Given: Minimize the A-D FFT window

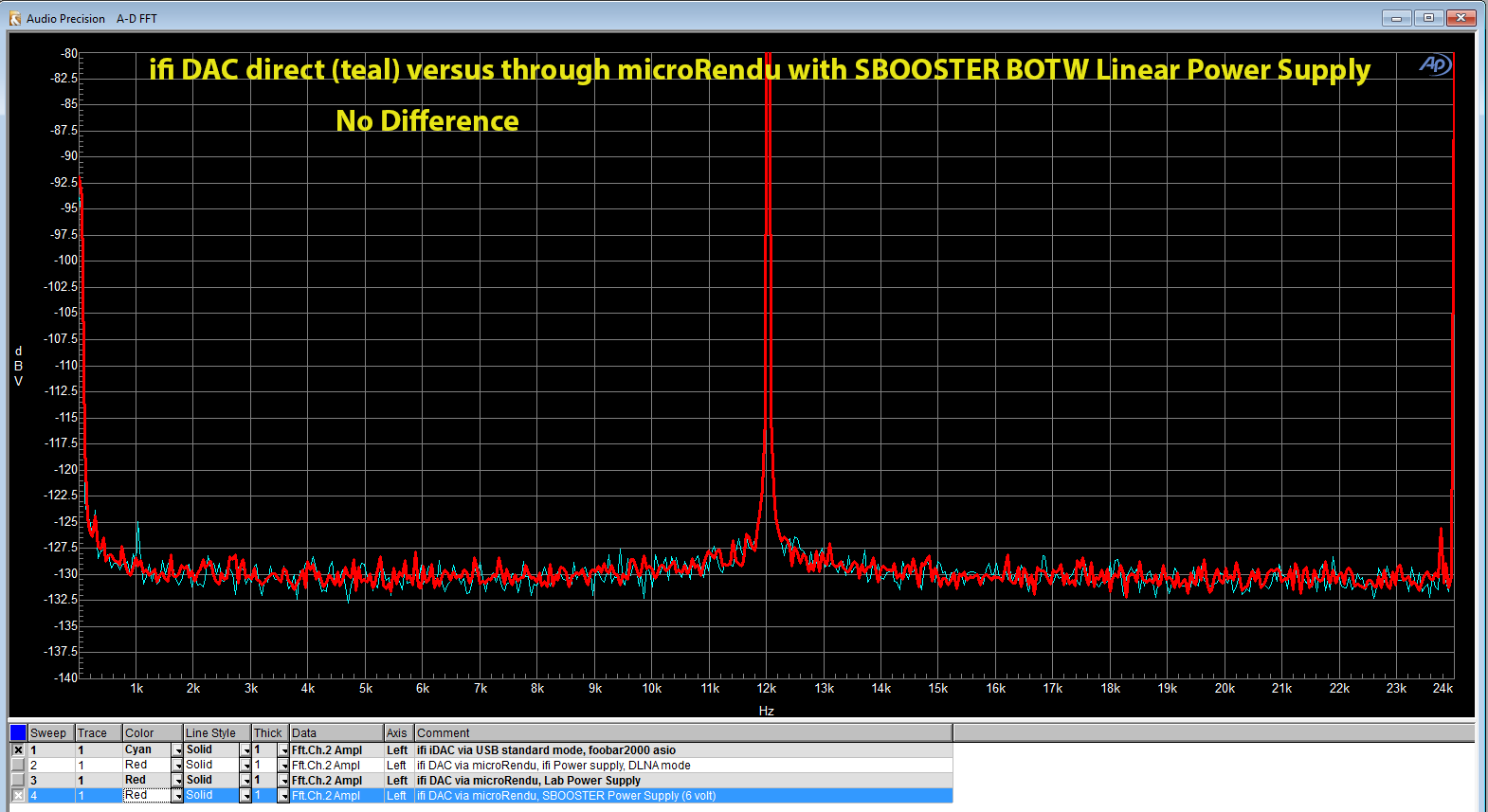Looking at the screenshot, I should click(1396, 17).
